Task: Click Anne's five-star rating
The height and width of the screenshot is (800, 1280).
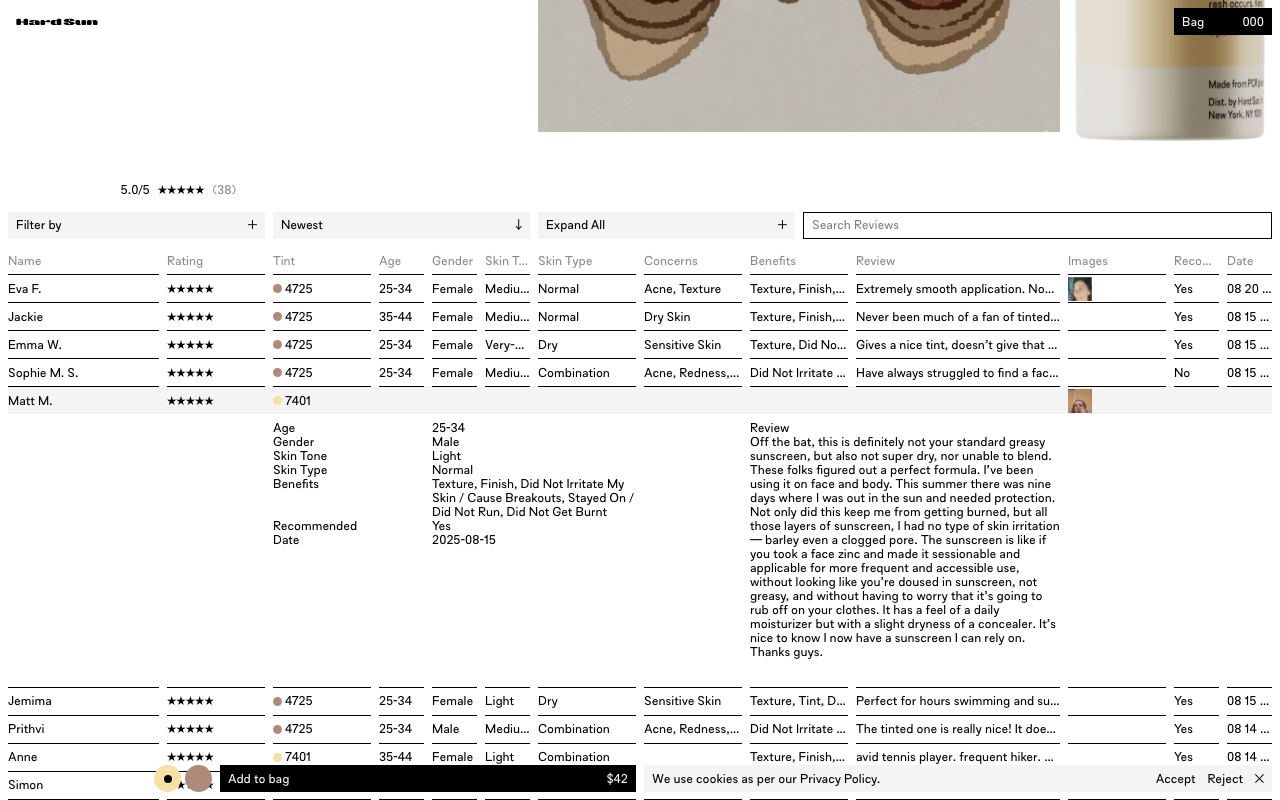Action: 190,757
